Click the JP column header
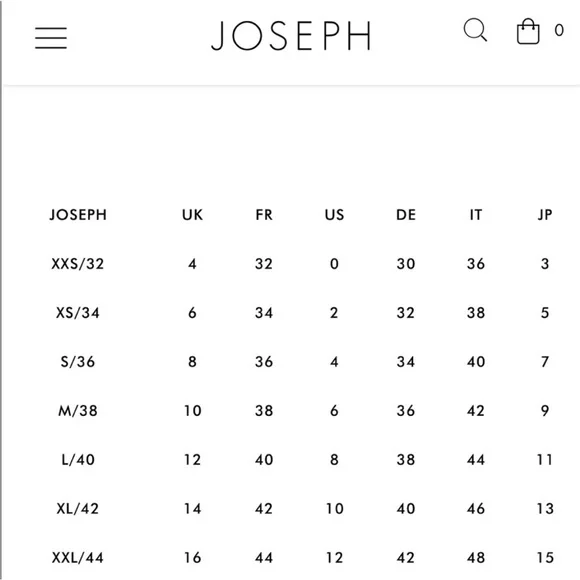This screenshot has height=580, width=580. coord(545,215)
